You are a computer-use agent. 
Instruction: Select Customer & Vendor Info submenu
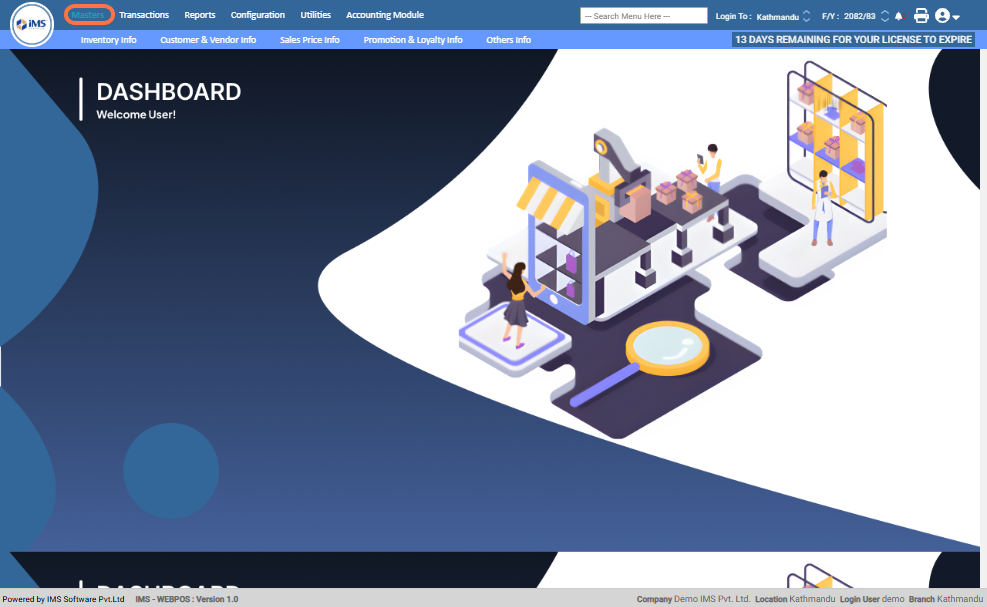point(208,40)
